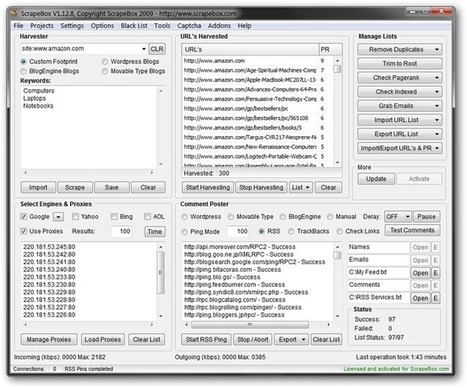The width and height of the screenshot is (467, 388).
Task: Enable the Yahoo engine checkbox
Action: point(75,217)
